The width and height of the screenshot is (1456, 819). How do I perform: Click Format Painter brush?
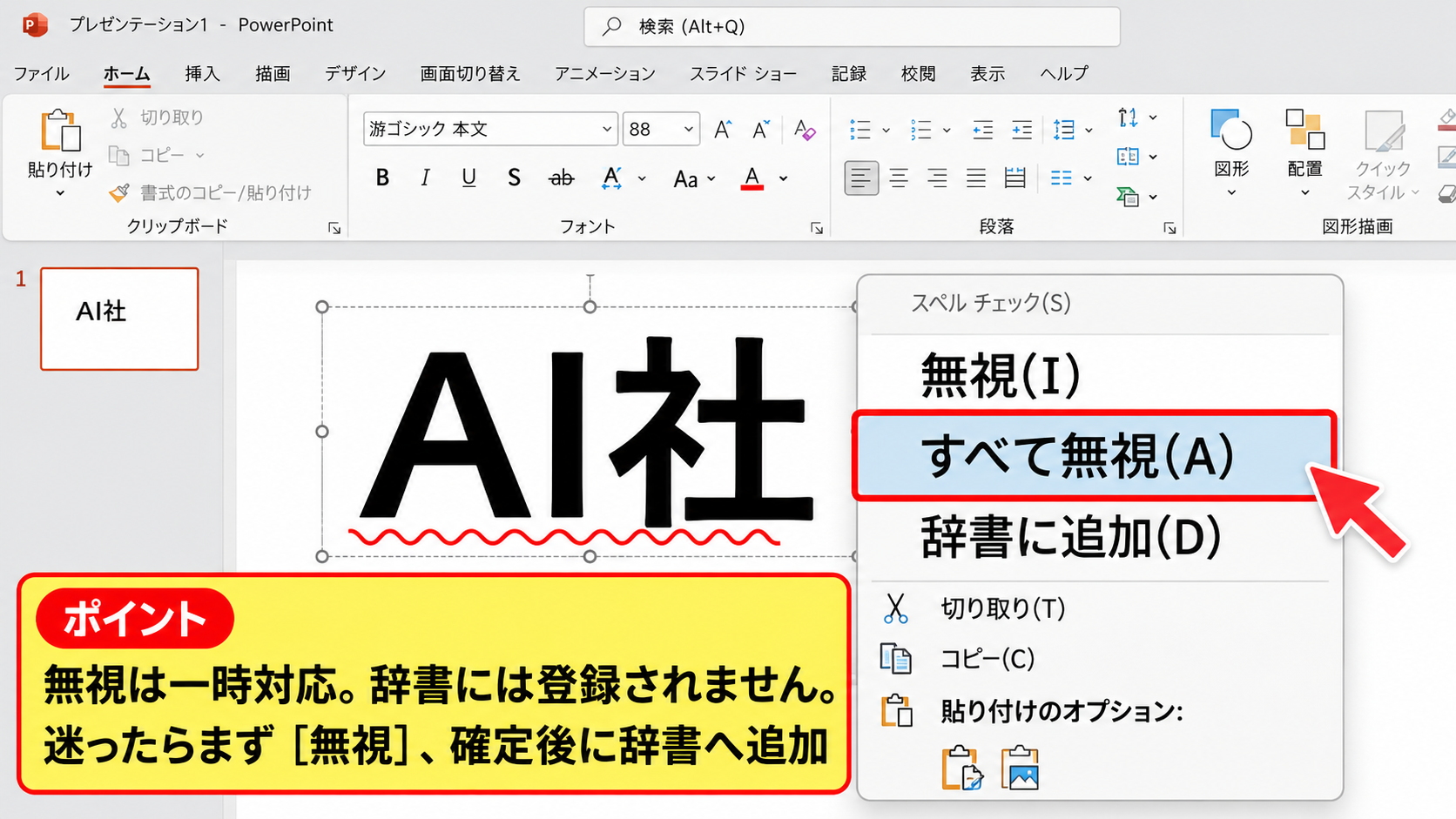pos(119,192)
